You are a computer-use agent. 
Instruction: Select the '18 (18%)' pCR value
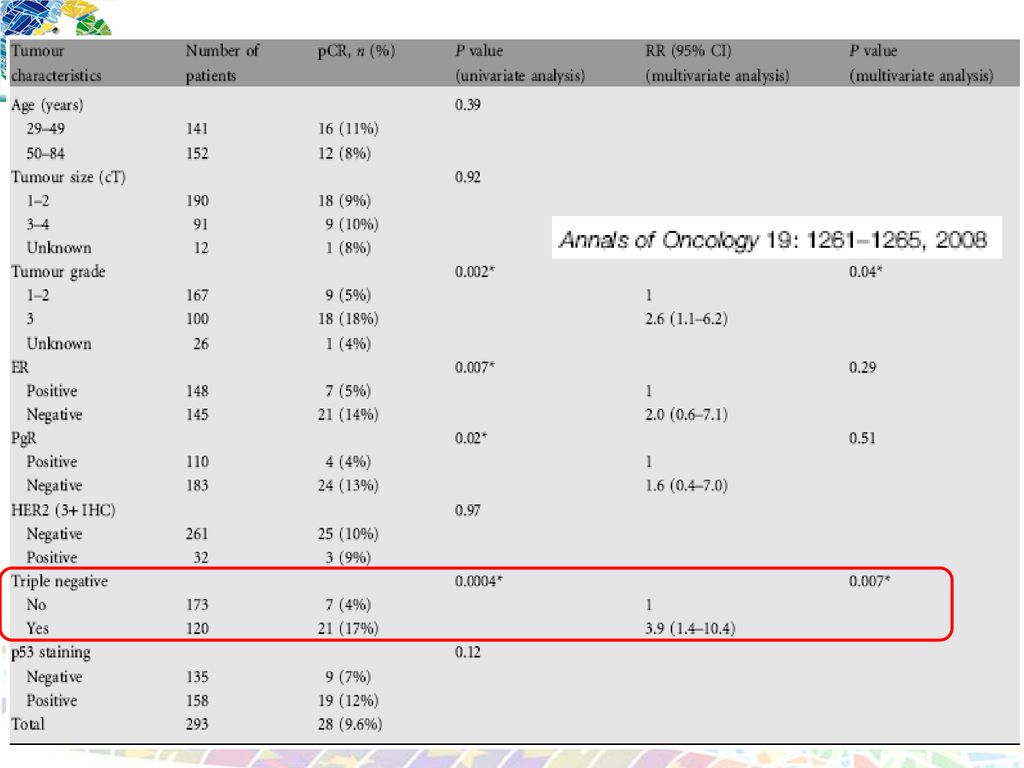click(x=348, y=319)
